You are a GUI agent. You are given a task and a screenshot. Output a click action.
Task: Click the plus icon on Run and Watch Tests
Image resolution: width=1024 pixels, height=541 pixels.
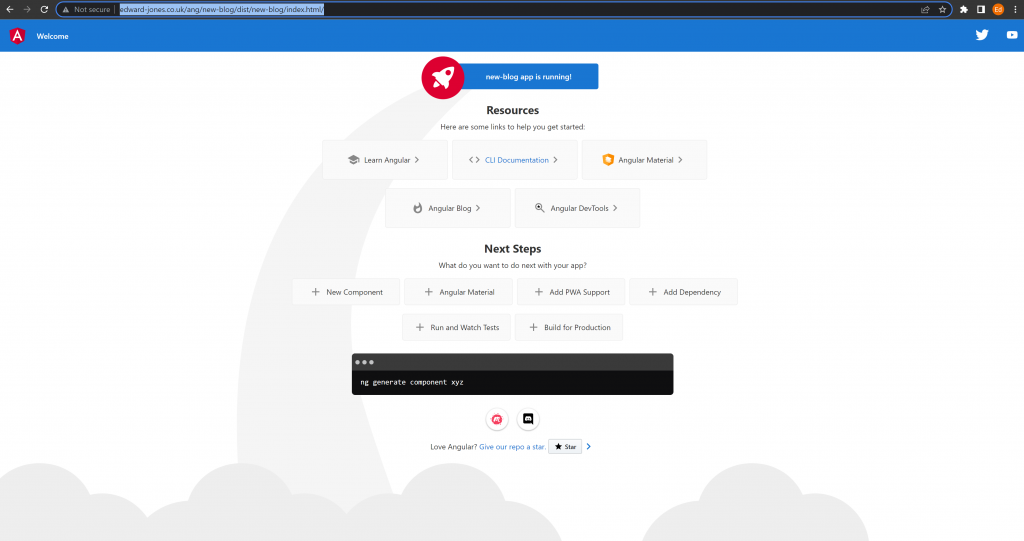(x=420, y=327)
